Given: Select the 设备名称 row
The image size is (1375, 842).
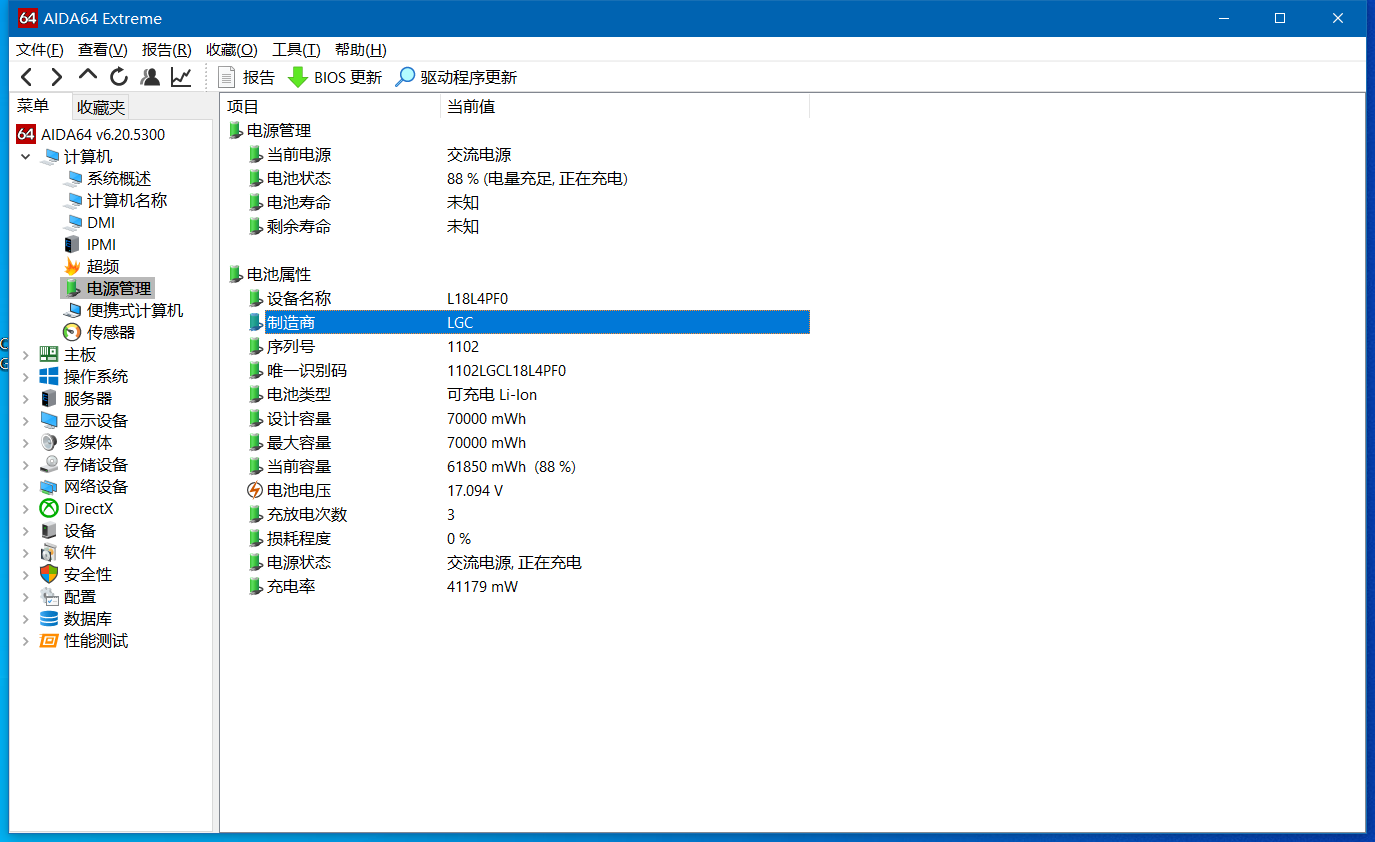Looking at the screenshot, I should coord(528,298).
